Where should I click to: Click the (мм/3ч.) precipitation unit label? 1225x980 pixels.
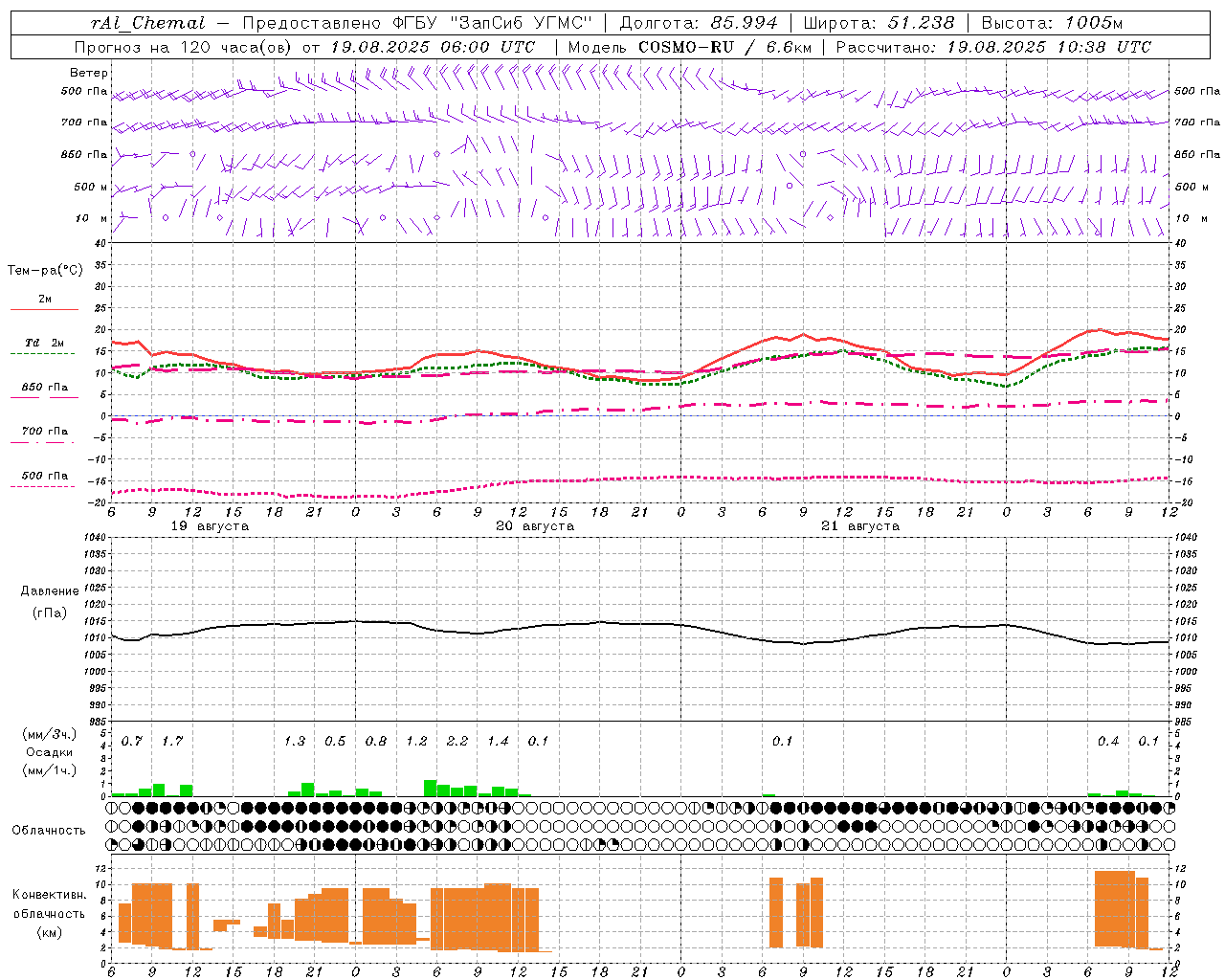48,734
